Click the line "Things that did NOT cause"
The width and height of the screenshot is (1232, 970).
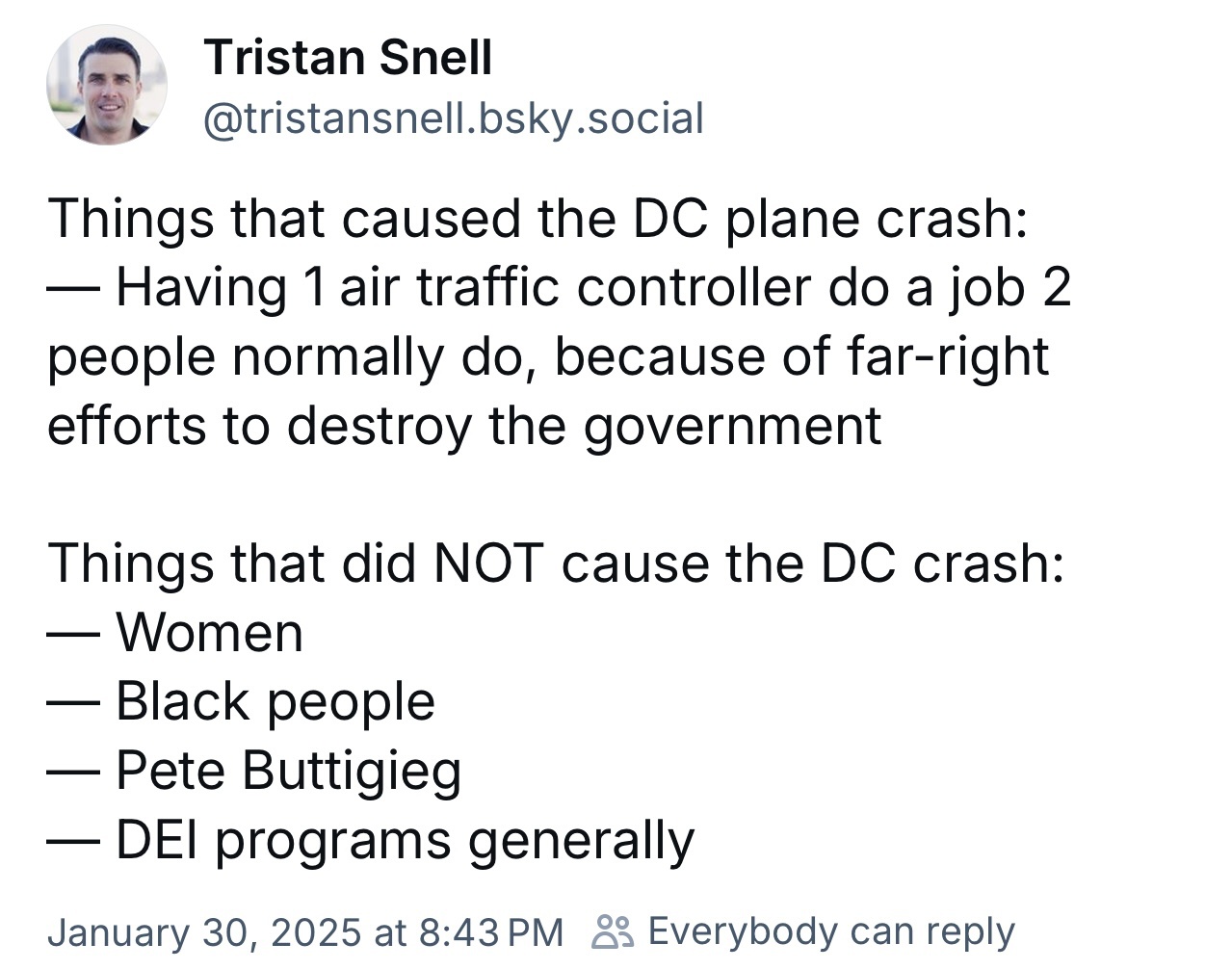coord(556,563)
